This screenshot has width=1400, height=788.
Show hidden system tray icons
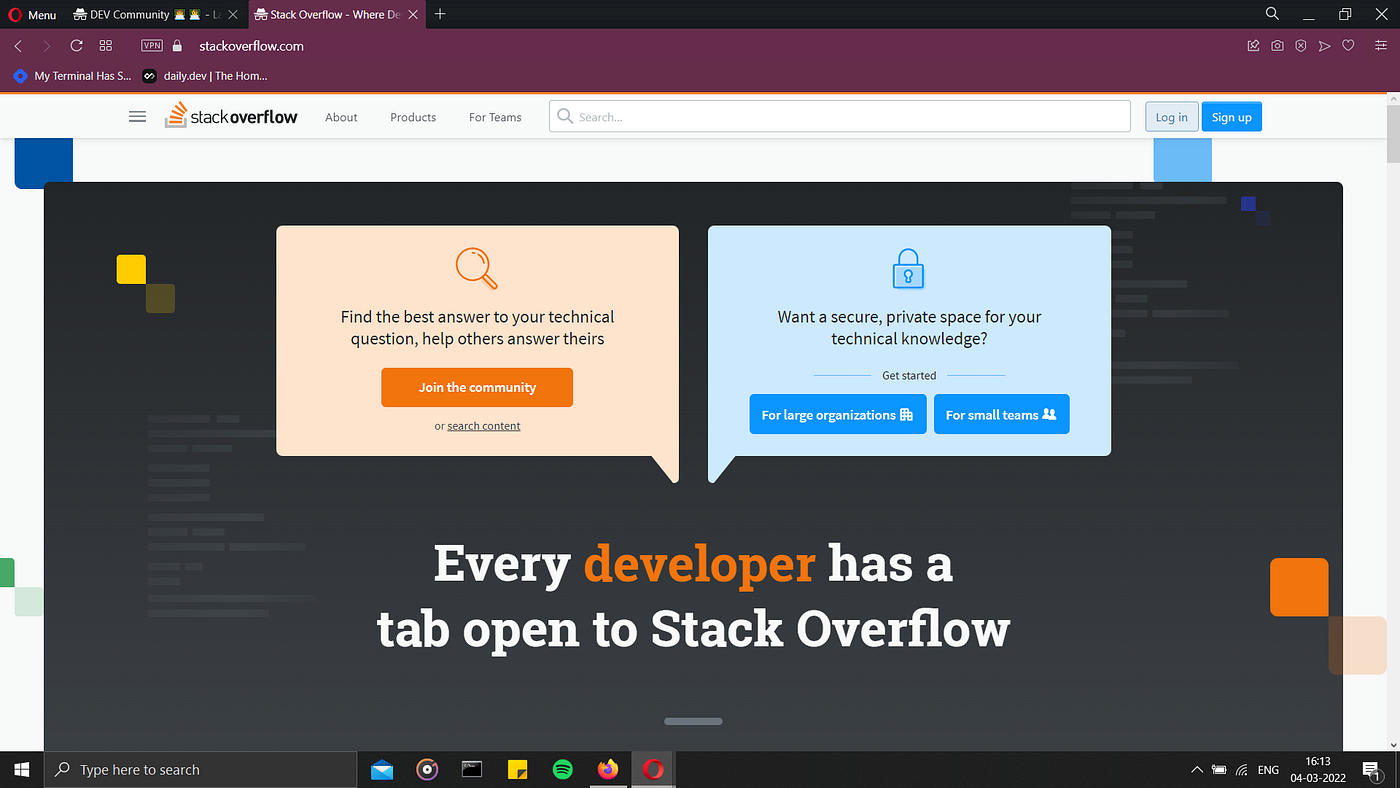[1196, 770]
